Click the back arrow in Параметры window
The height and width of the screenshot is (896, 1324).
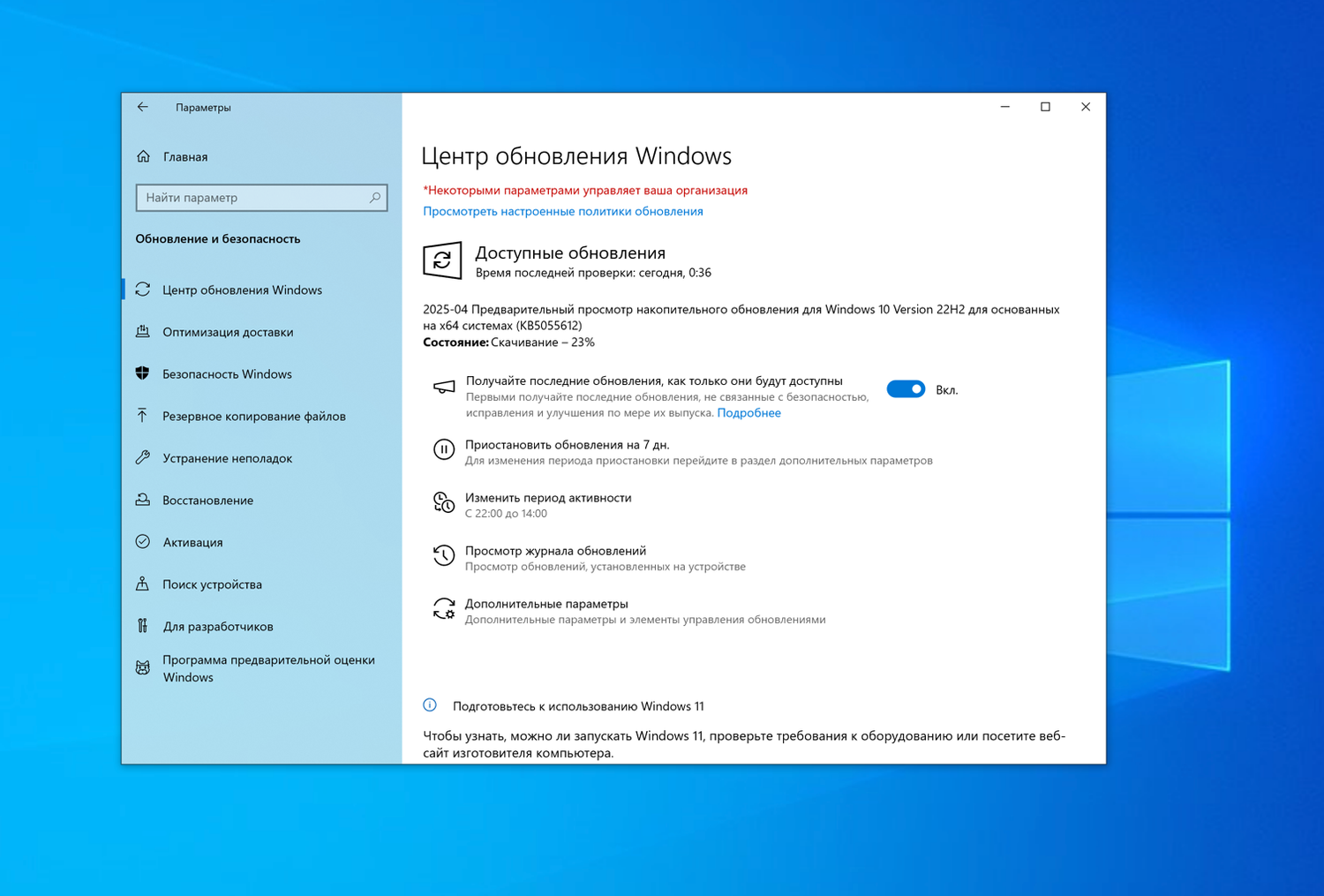143,107
